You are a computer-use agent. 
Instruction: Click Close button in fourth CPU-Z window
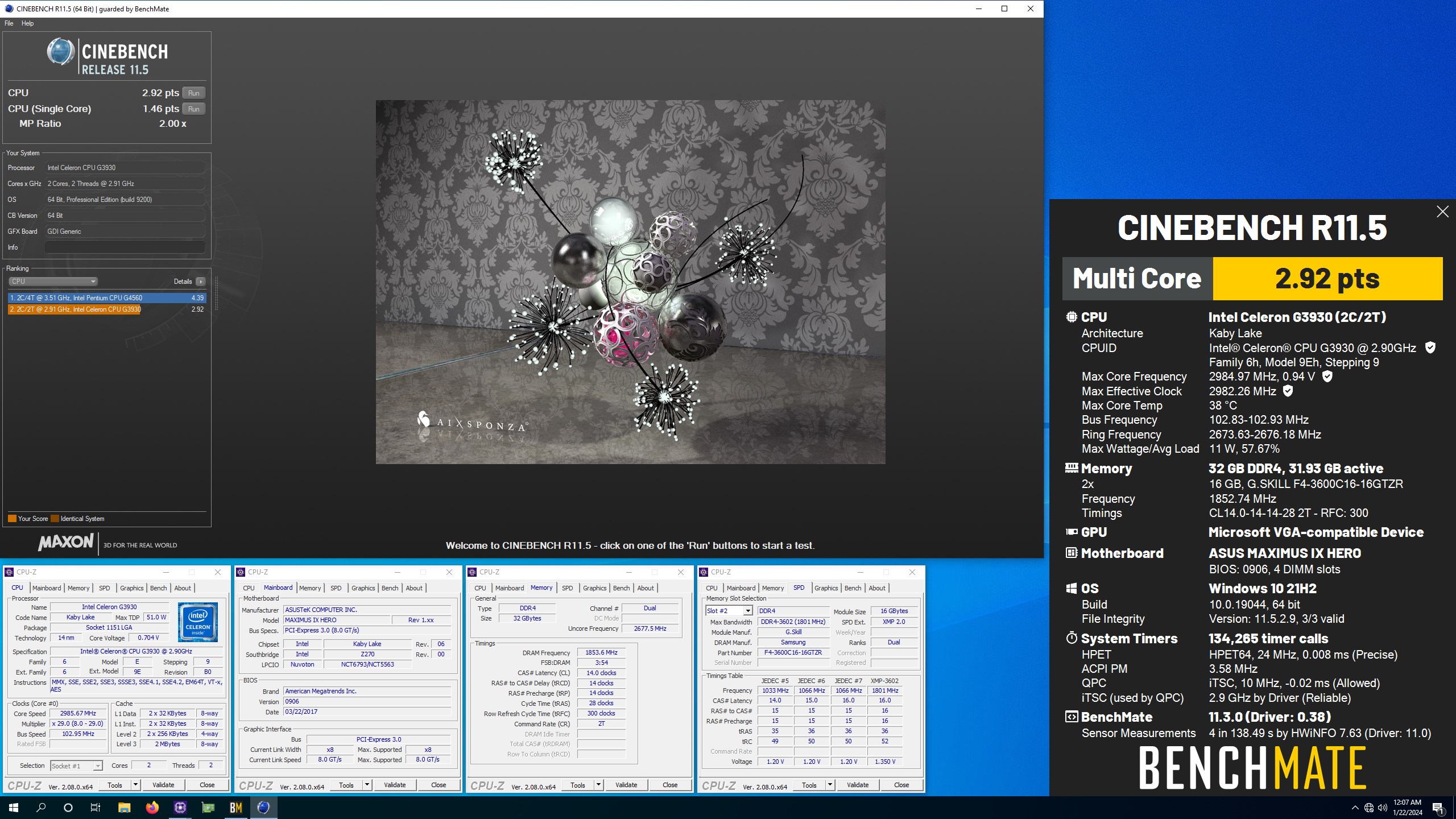click(901, 785)
